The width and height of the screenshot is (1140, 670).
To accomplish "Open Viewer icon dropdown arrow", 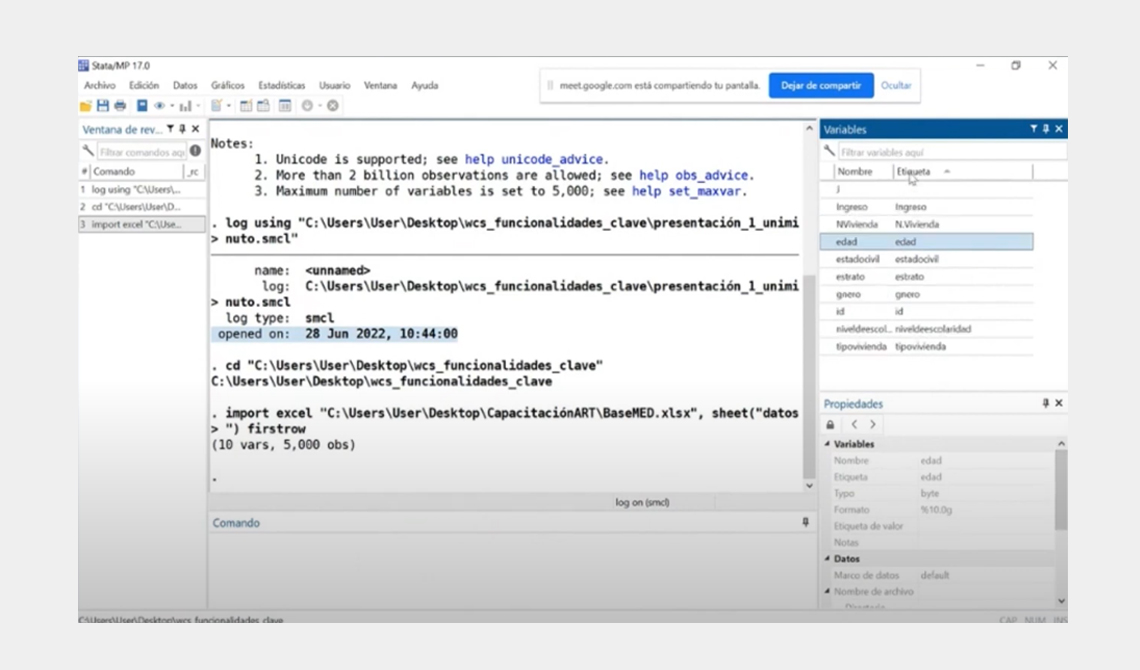I will 172,106.
